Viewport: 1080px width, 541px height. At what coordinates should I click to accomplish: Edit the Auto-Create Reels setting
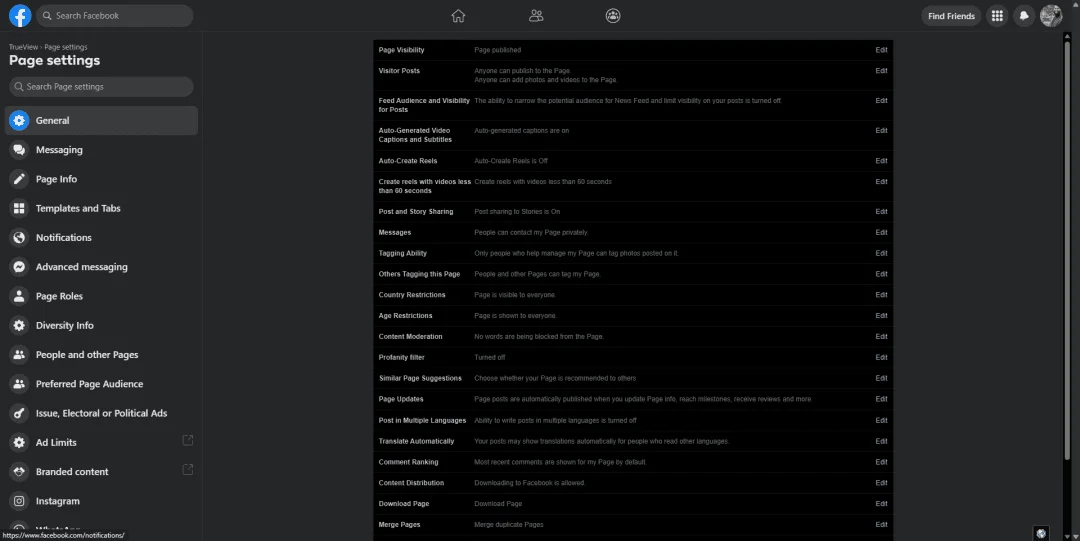881,161
